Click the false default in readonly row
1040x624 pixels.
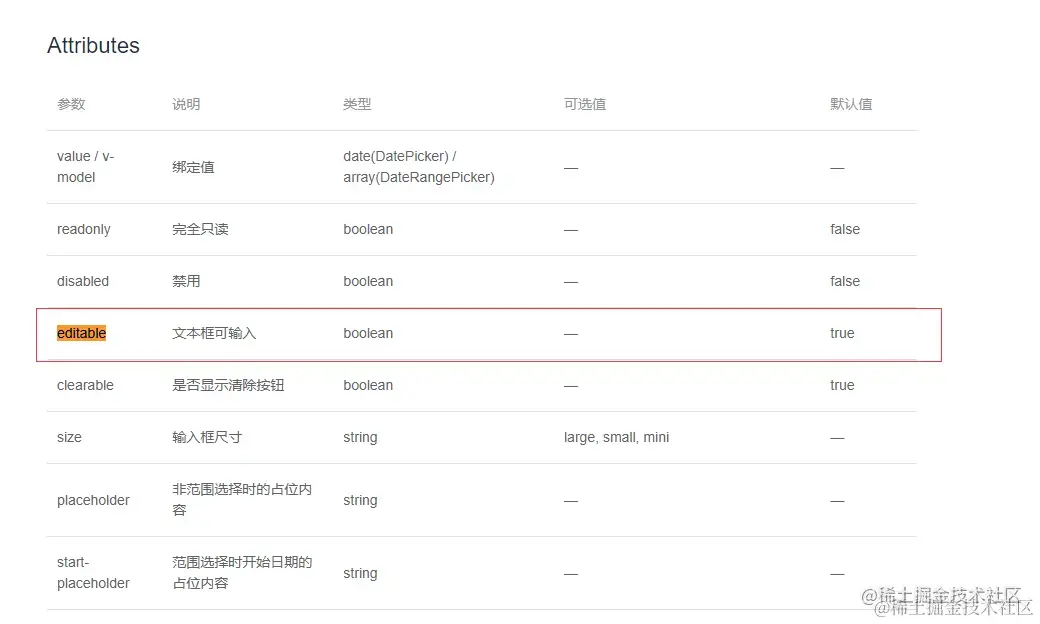(x=845, y=229)
